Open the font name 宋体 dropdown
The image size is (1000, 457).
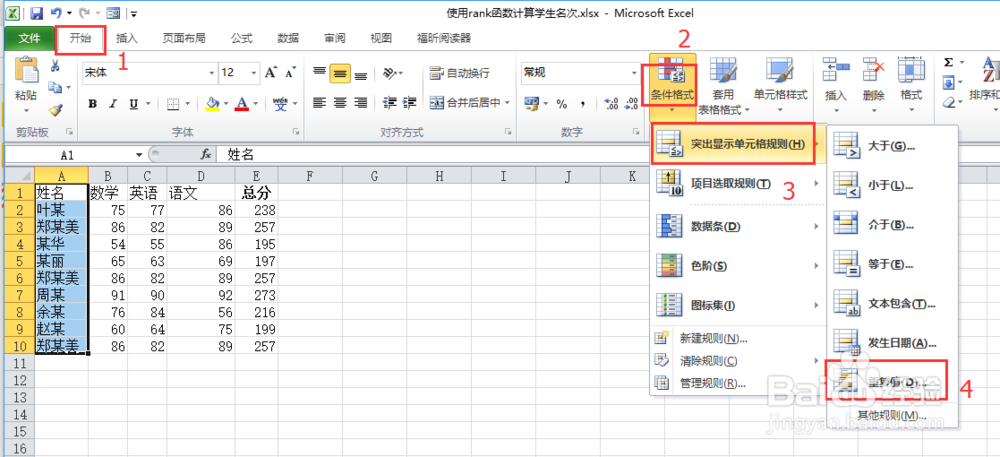coord(212,73)
